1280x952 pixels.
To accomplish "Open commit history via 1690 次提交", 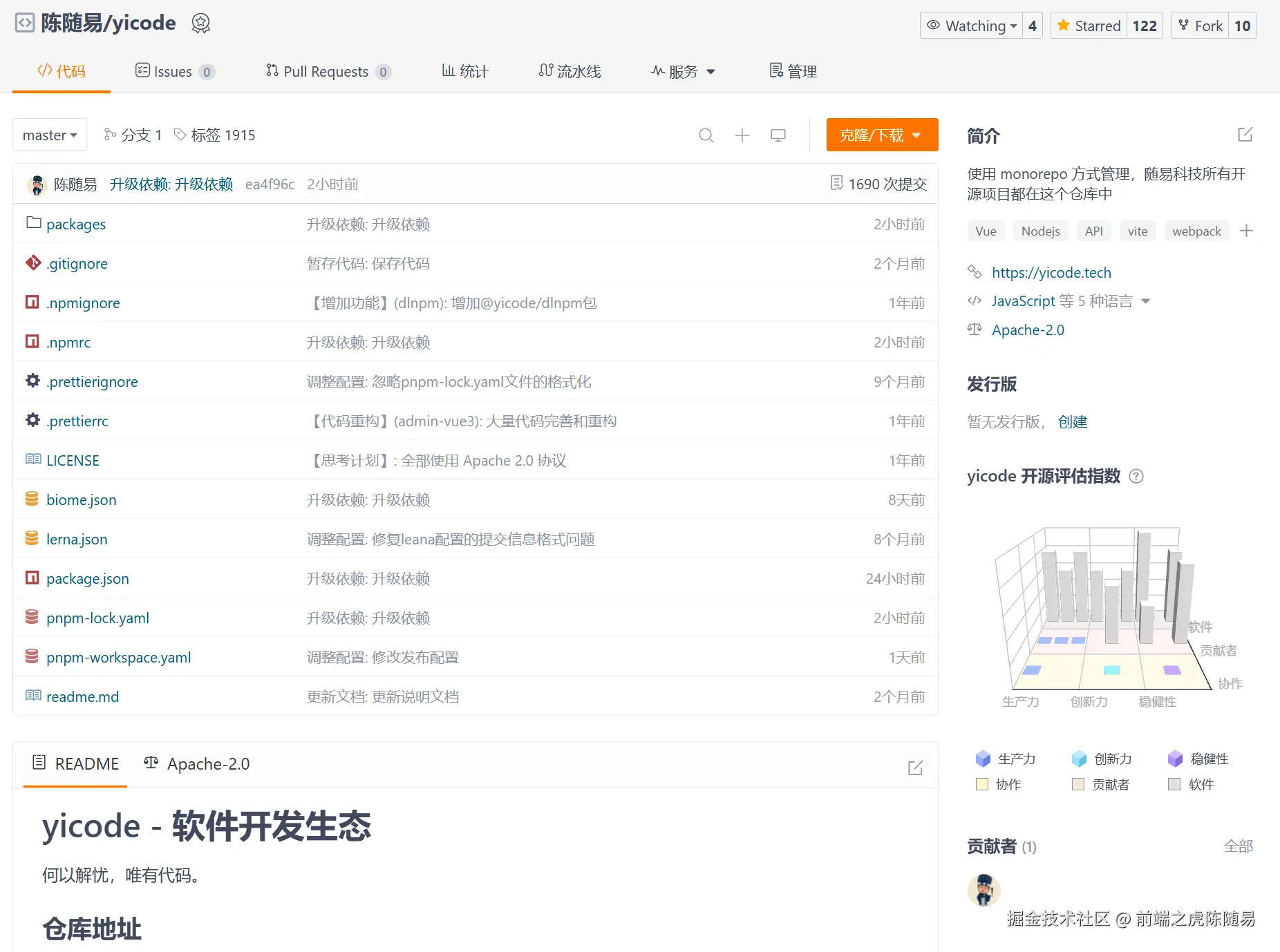I will pos(878,184).
